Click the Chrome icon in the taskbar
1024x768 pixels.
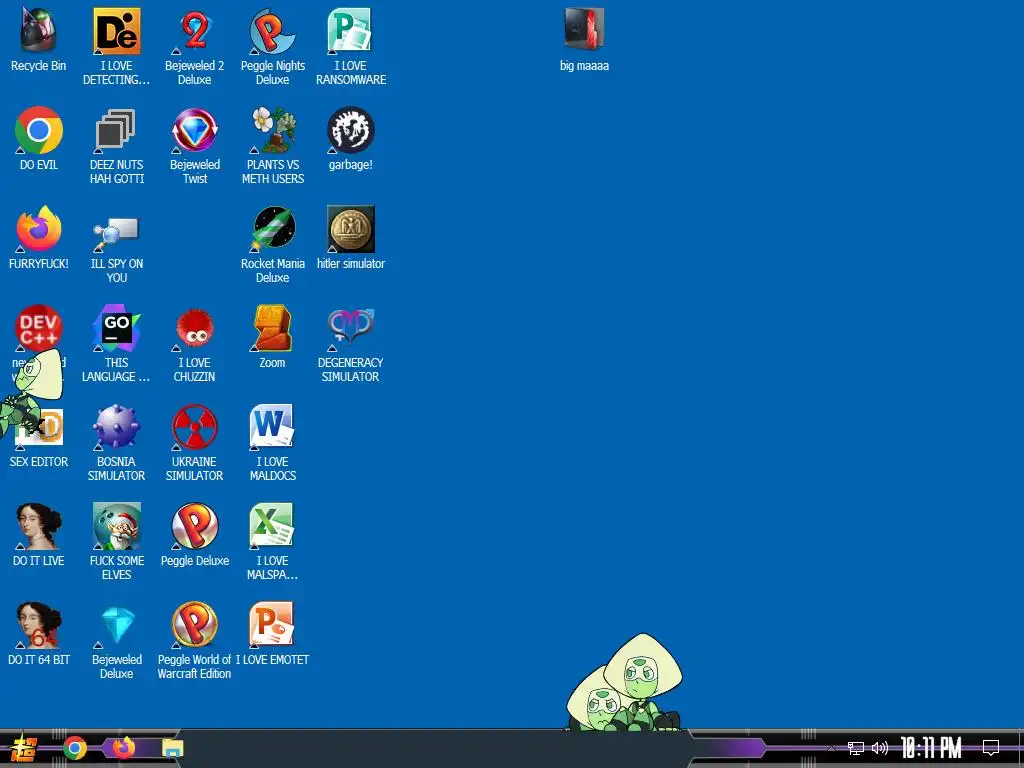[x=74, y=748]
